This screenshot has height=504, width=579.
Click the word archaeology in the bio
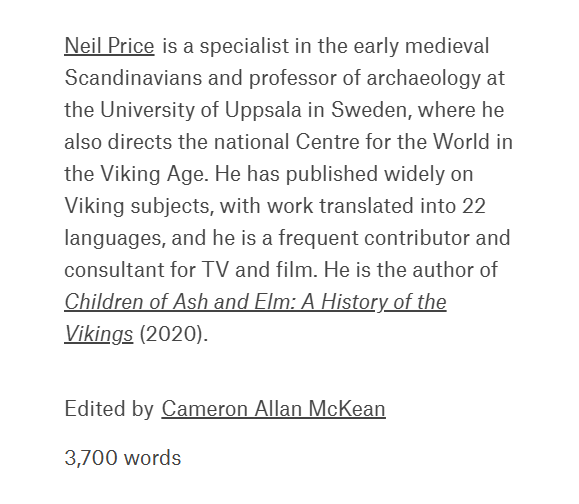[424, 78]
